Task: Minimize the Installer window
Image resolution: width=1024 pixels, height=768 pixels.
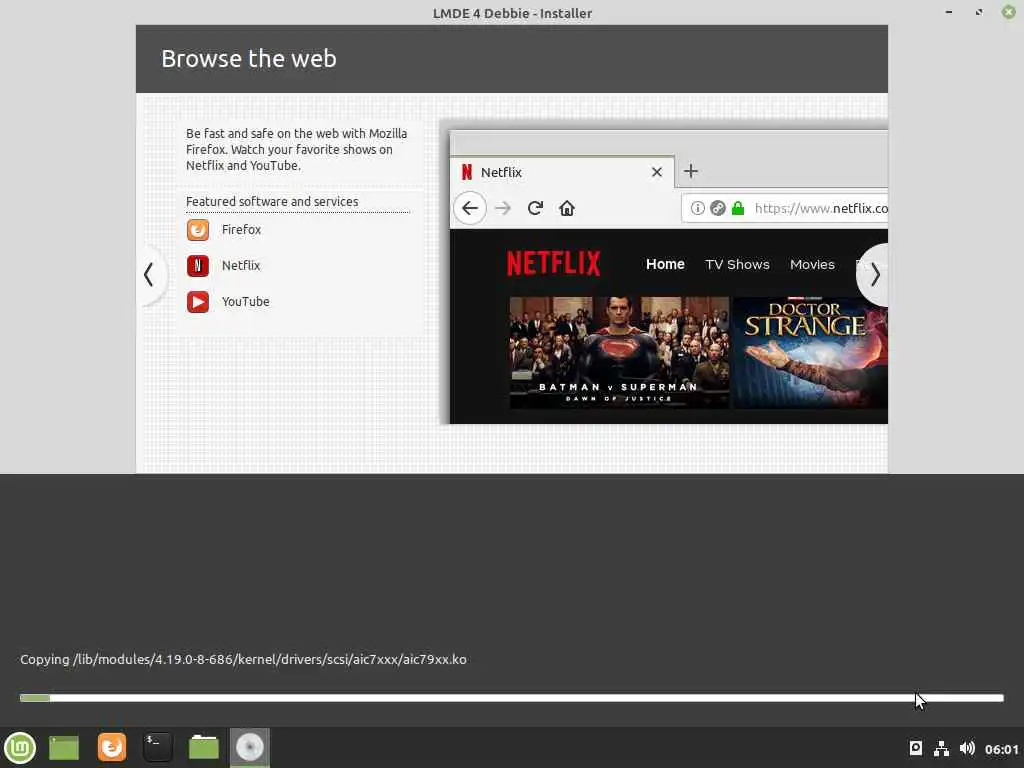Action: click(x=948, y=12)
